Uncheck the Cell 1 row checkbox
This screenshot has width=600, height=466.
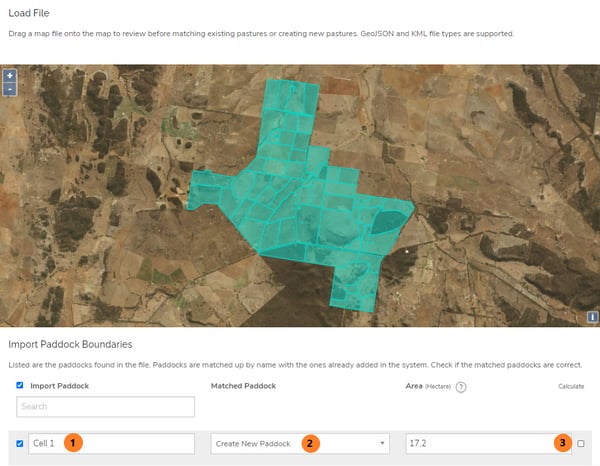point(21,443)
